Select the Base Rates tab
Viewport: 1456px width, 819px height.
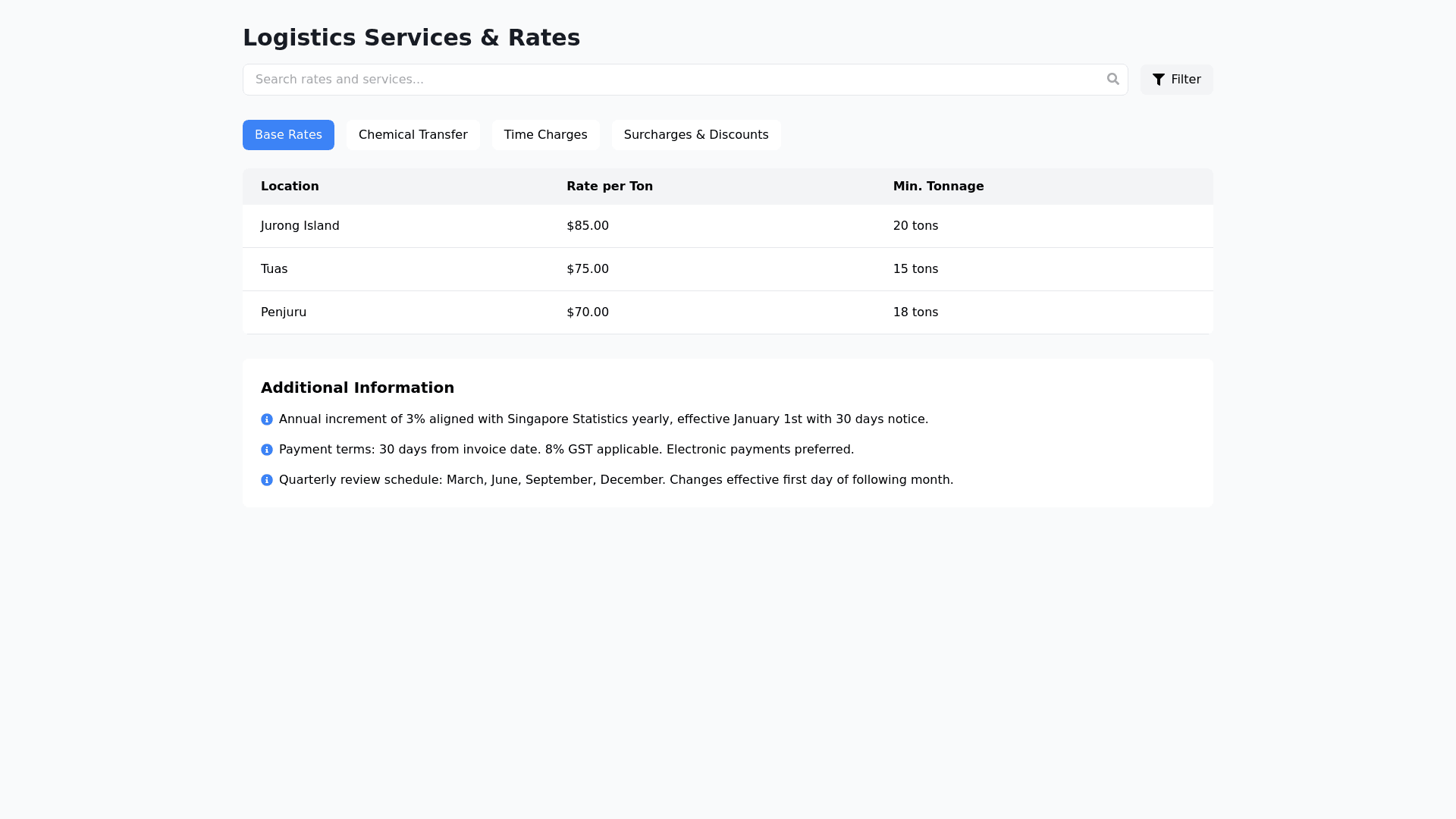(x=288, y=135)
